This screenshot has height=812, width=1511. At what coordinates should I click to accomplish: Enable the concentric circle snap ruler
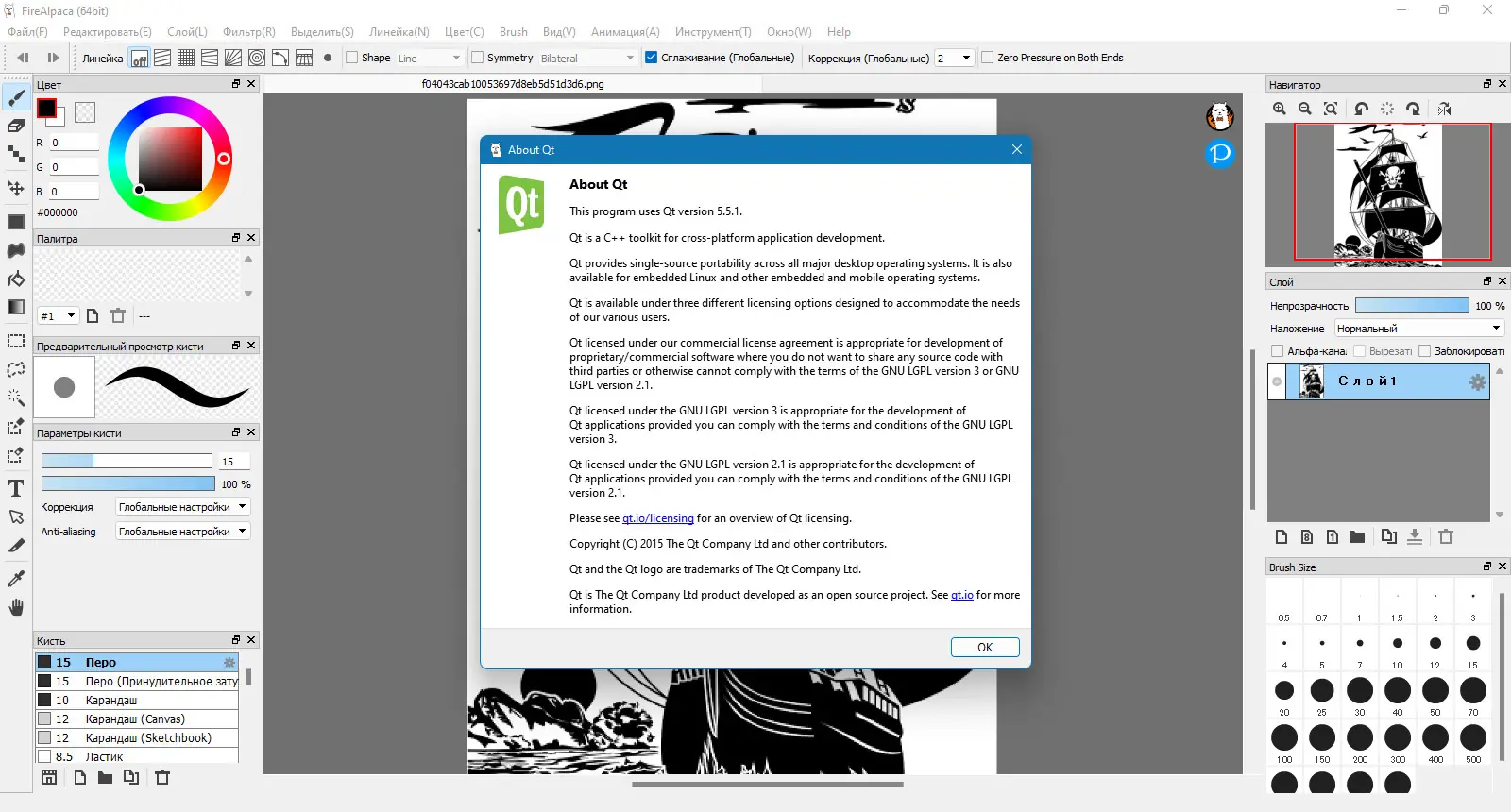[257, 58]
